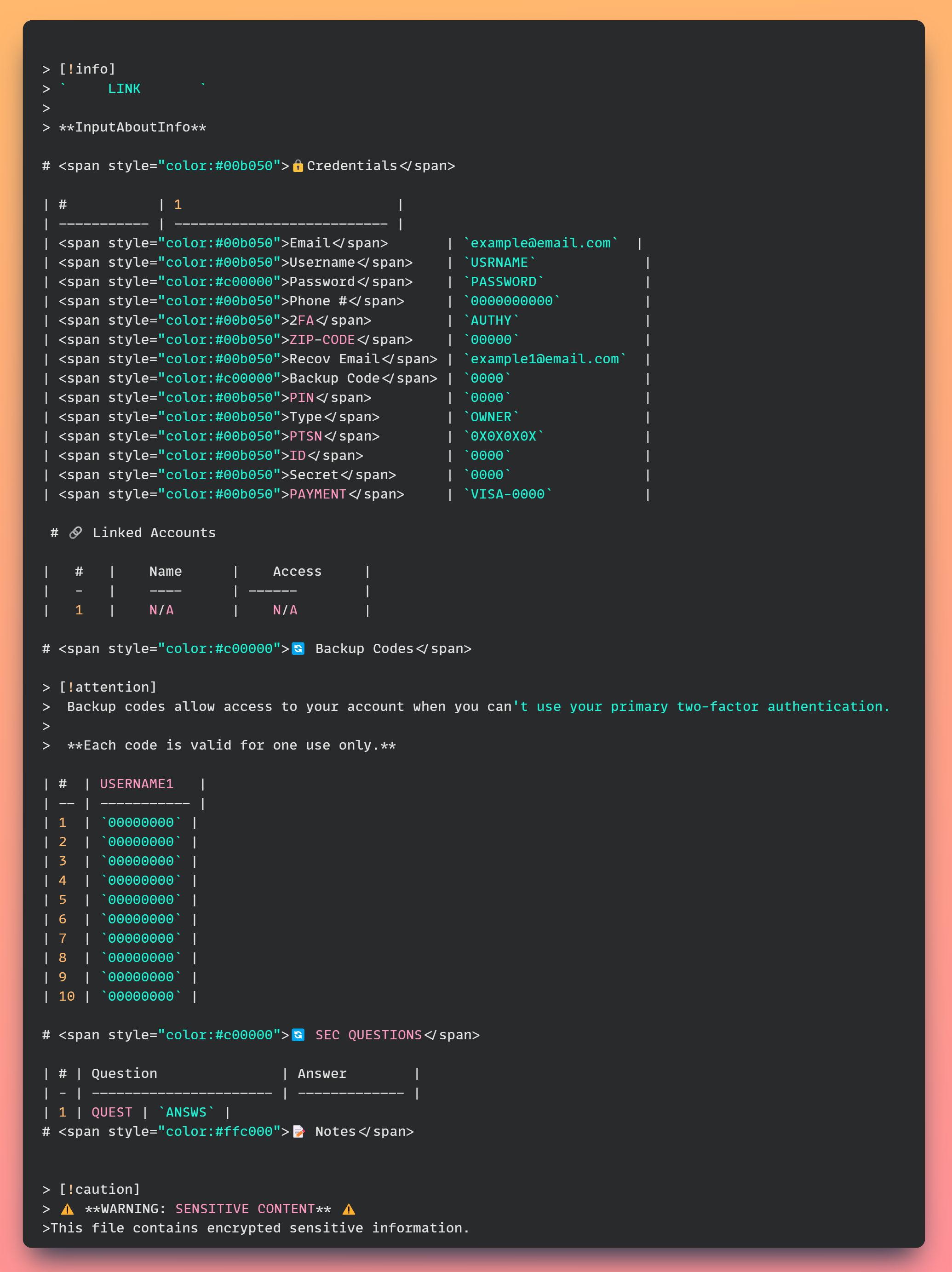Click the VISA-0000 payment value
The image size is (952, 1272).
(x=507, y=494)
